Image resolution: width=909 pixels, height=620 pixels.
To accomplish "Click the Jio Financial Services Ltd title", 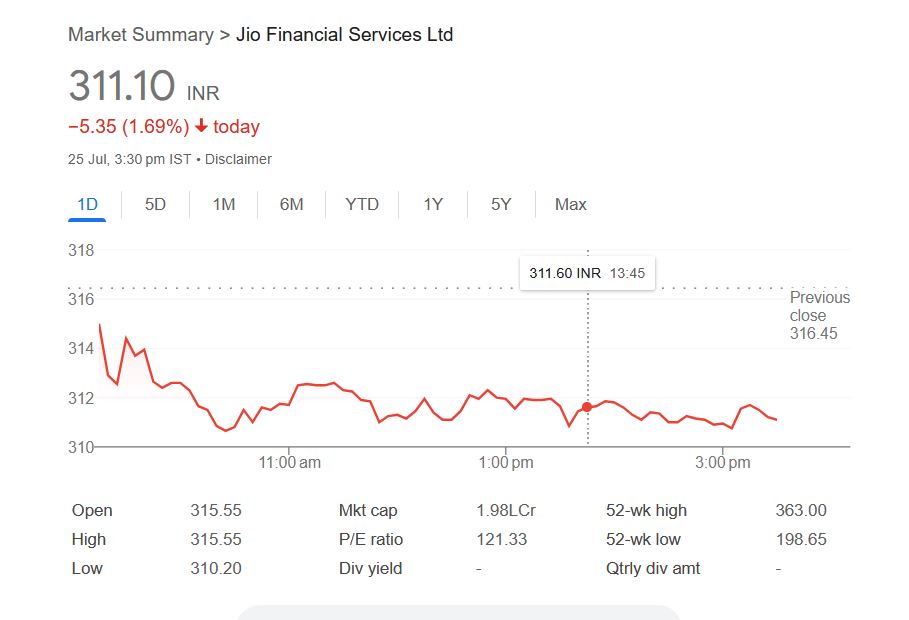I will click(x=344, y=35).
